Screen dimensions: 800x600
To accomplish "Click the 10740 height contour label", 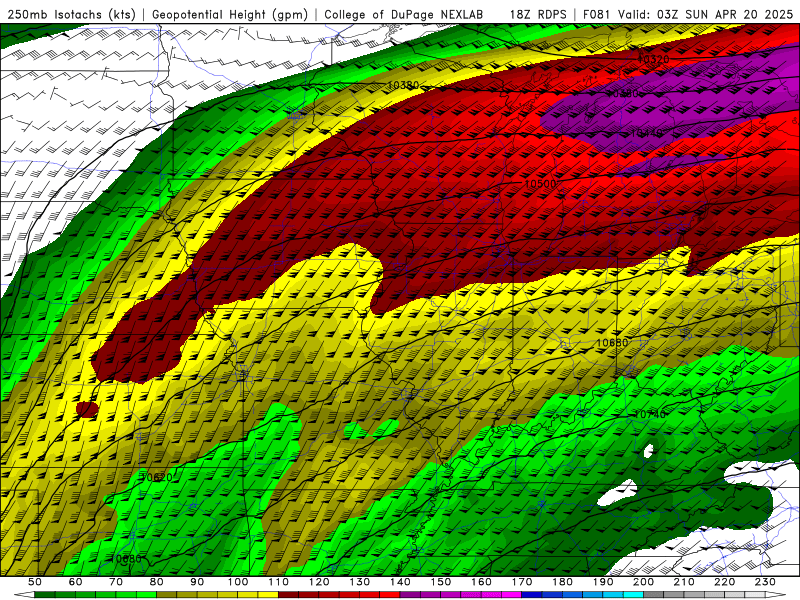I will pyautogui.click(x=649, y=415).
